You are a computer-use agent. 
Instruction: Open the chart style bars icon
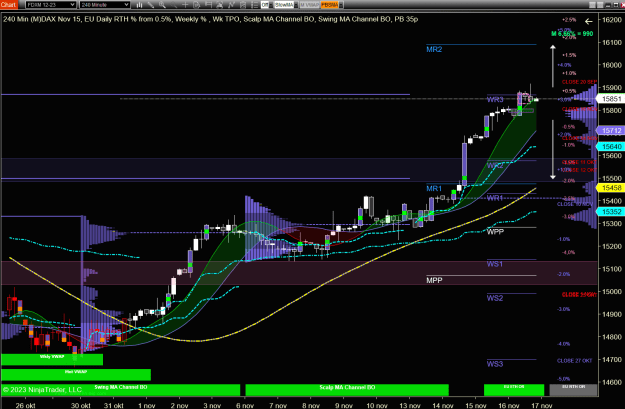[140, 5]
